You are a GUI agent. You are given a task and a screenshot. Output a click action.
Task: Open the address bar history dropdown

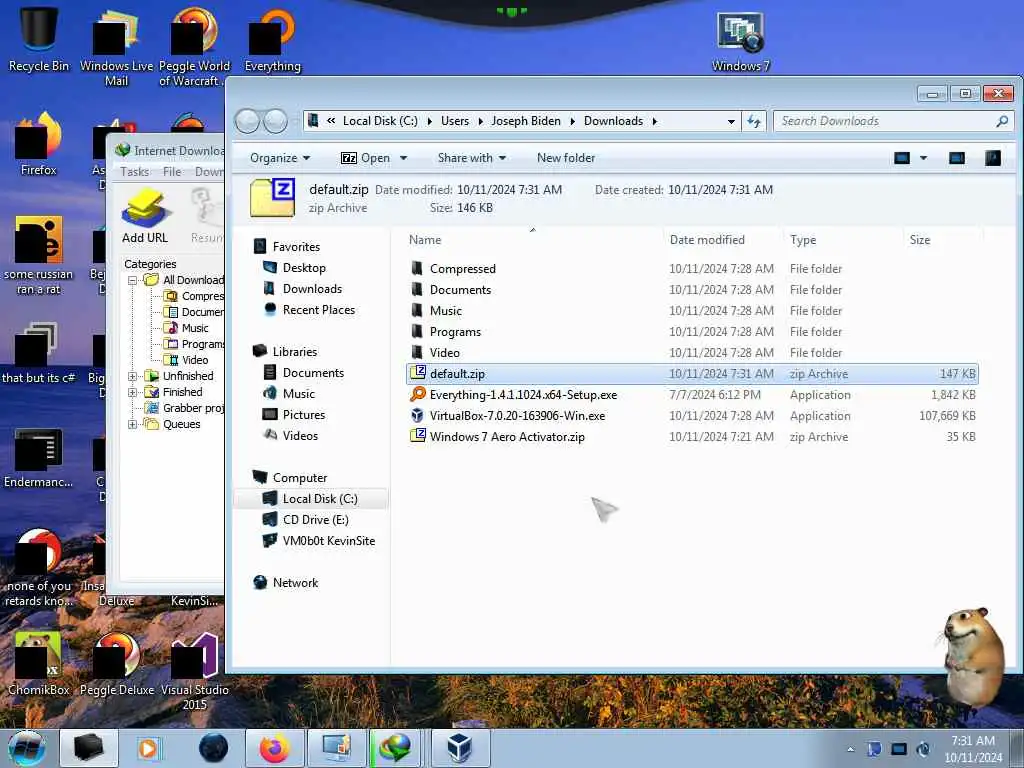tap(731, 121)
